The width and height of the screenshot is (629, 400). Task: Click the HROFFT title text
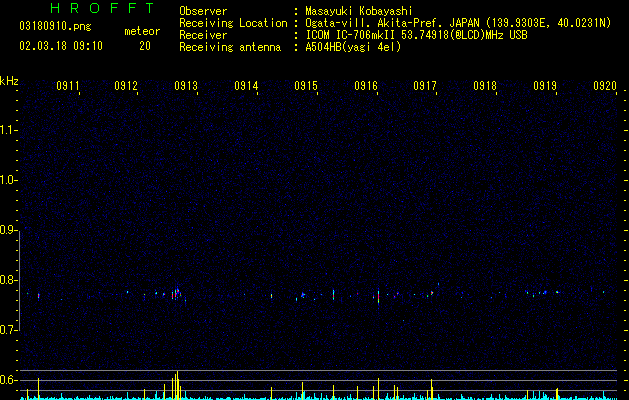pyautogui.click(x=102, y=8)
